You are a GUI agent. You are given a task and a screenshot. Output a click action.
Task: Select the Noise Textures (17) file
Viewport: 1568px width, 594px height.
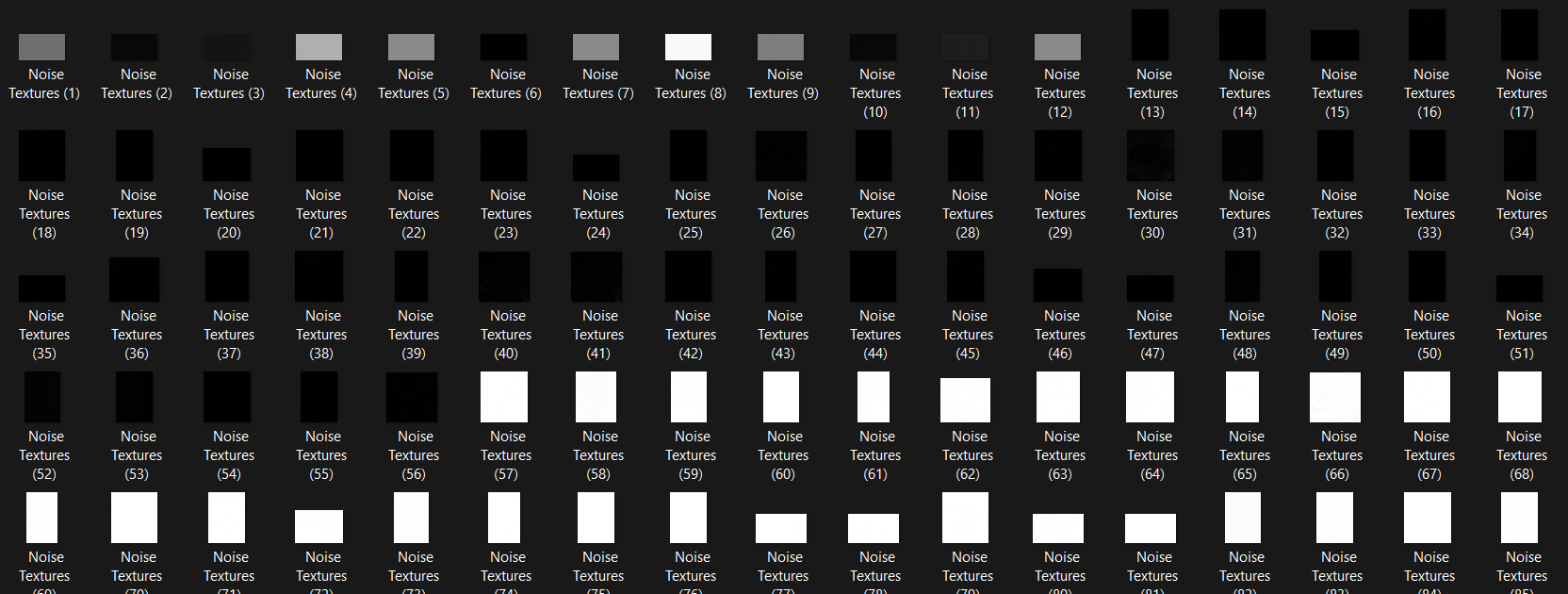tap(1520, 36)
